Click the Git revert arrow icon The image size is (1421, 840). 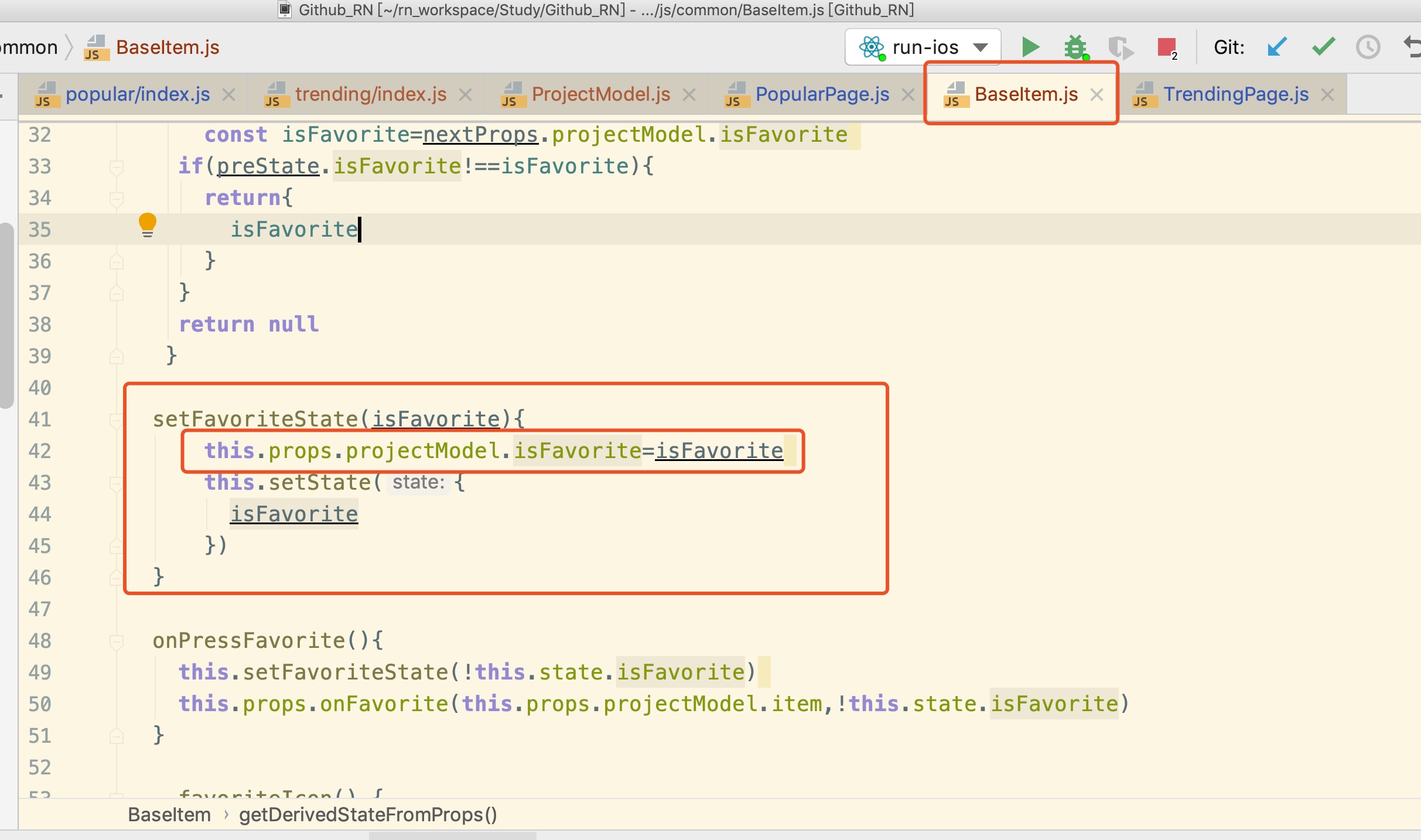[1413, 47]
